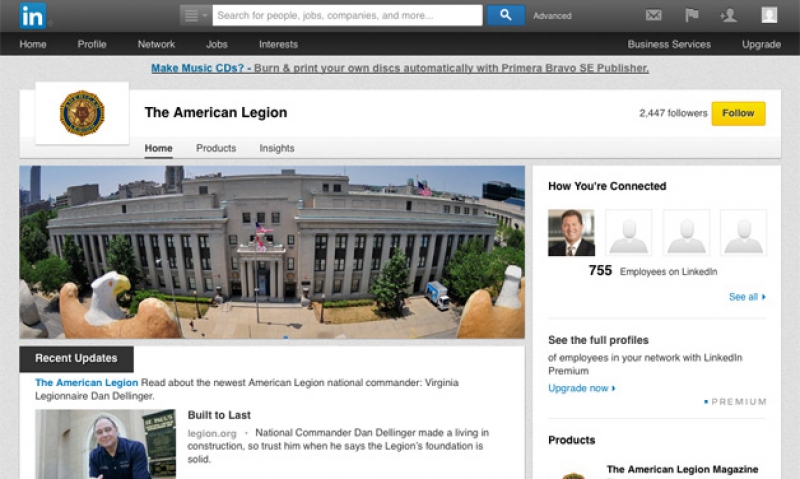Open the messages envelope icon
The height and width of the screenshot is (479, 800).
click(x=654, y=15)
